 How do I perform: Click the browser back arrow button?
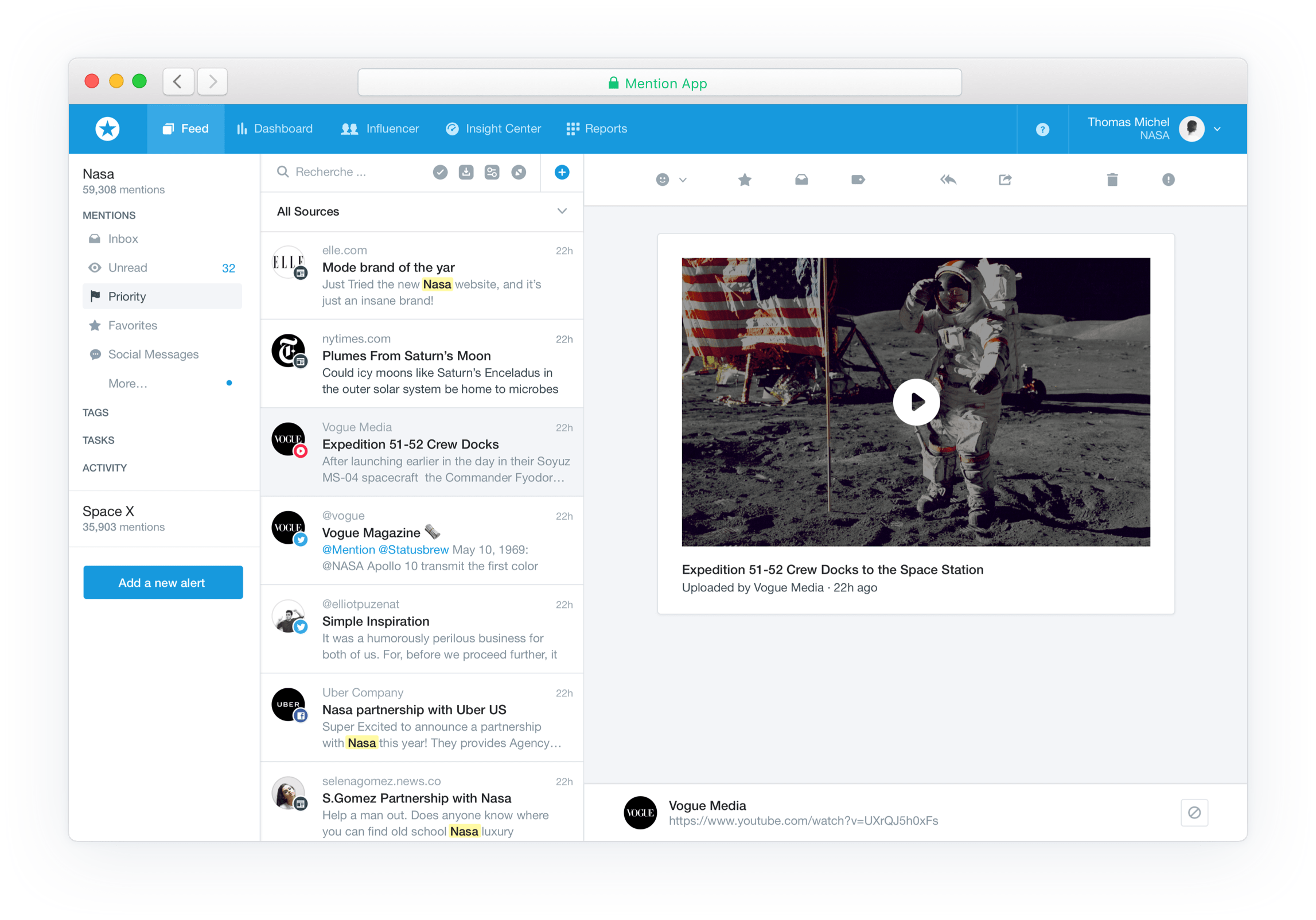click(178, 81)
